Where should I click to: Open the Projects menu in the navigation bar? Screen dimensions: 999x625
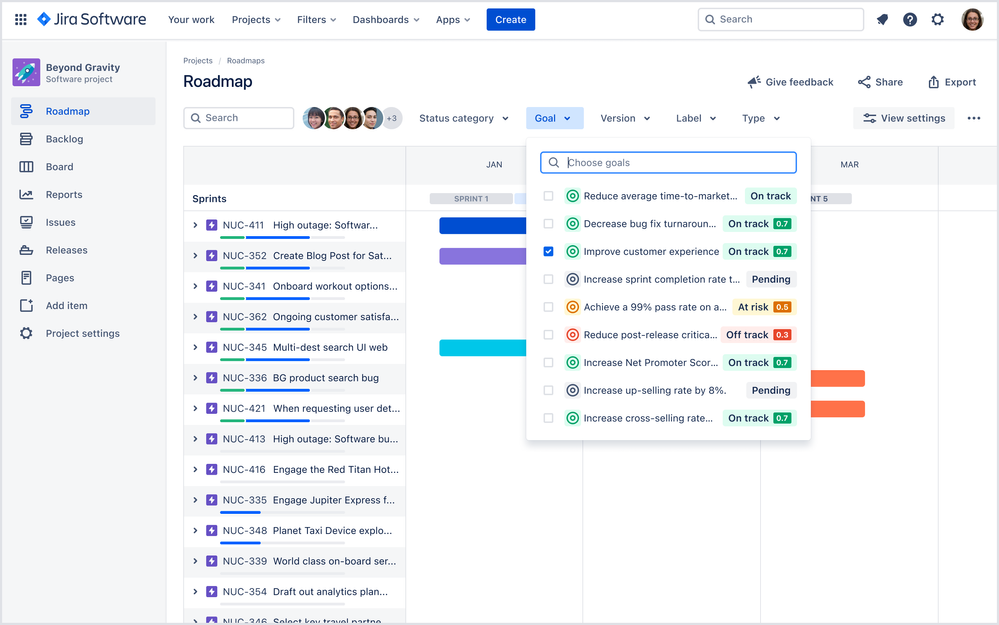255,19
